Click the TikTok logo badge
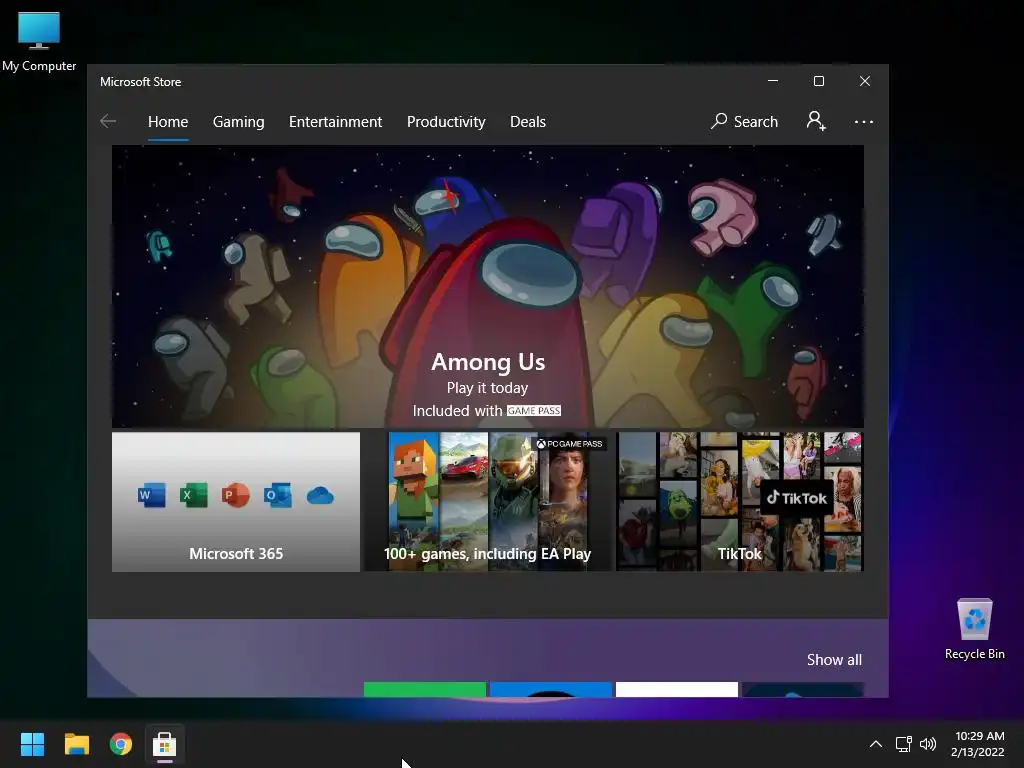Screen dimensions: 1024x768 pyautogui.click(x=797, y=498)
